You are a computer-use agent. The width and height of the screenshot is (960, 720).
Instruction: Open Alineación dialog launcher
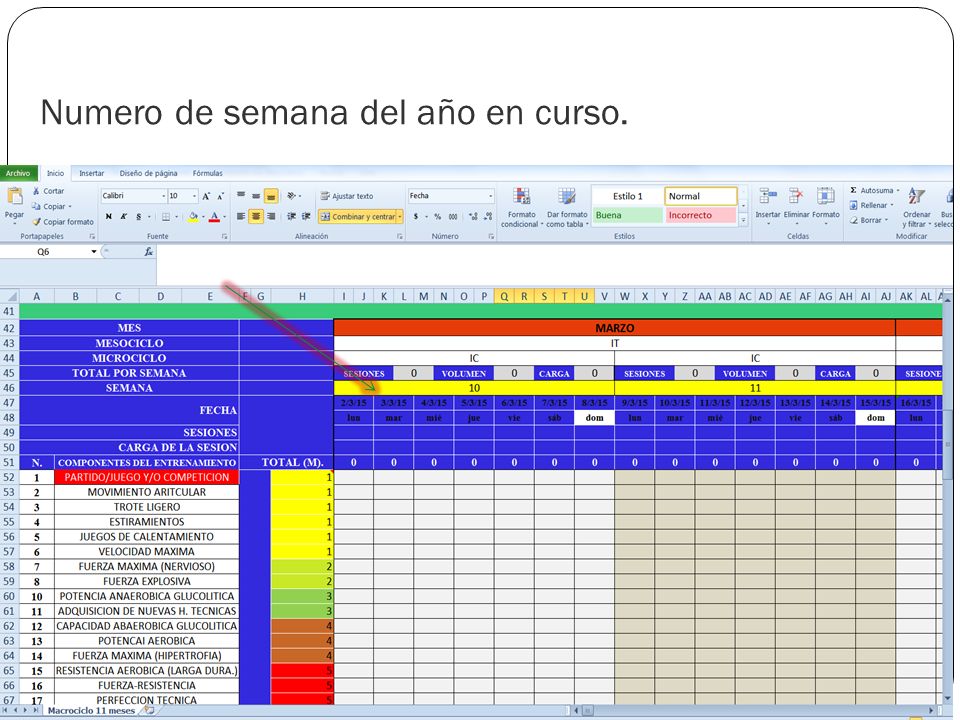tap(399, 236)
